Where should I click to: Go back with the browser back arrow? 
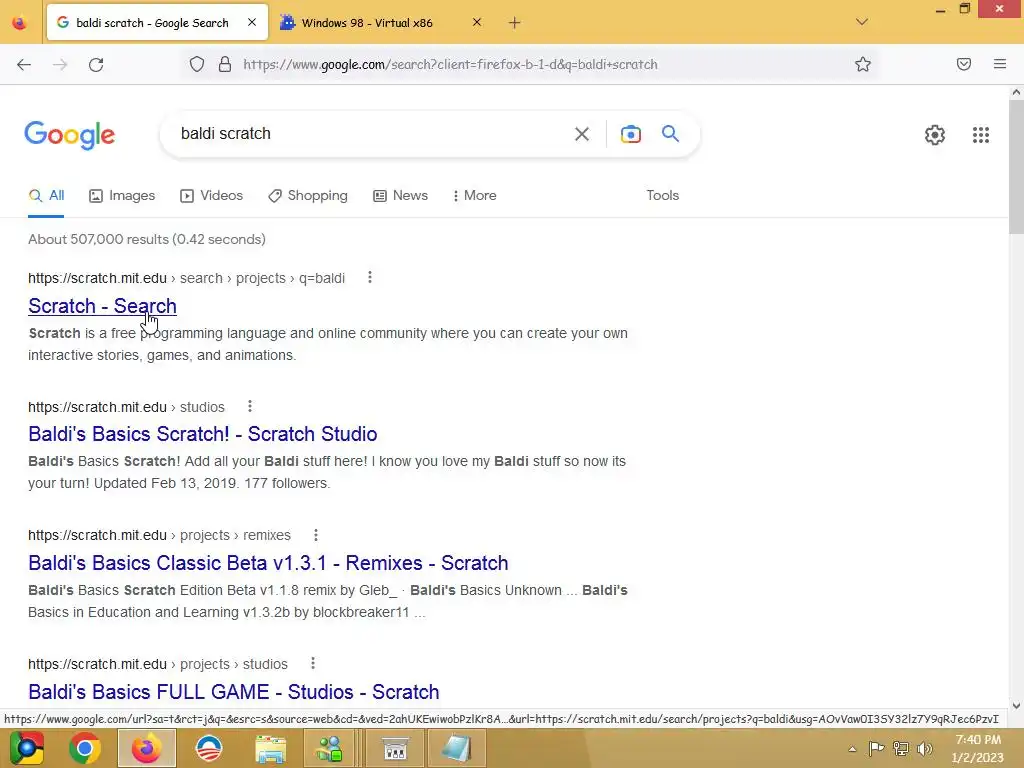coord(24,64)
